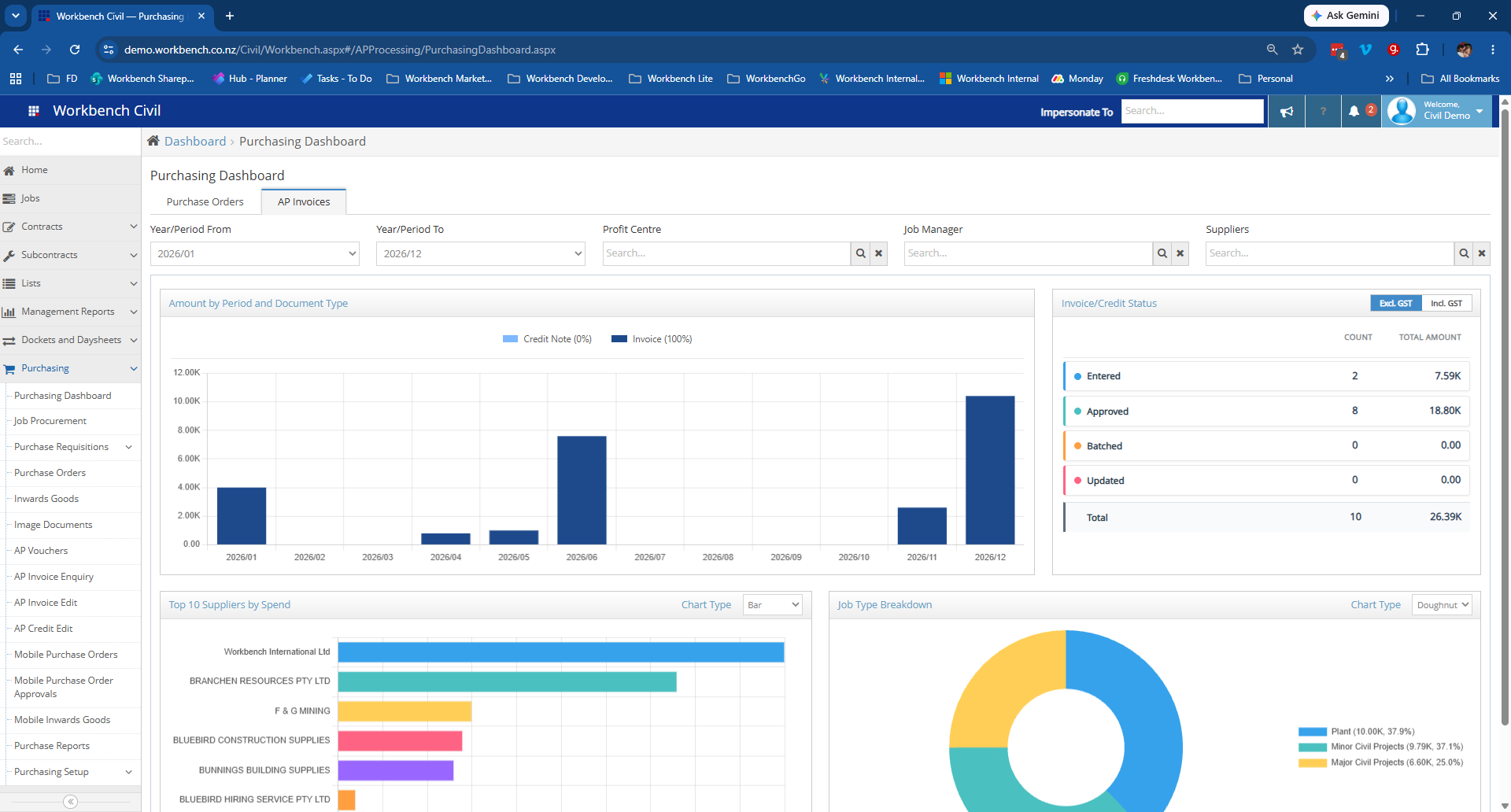
Task: Open the Chrome three-dot menu
Action: pos(1493,50)
